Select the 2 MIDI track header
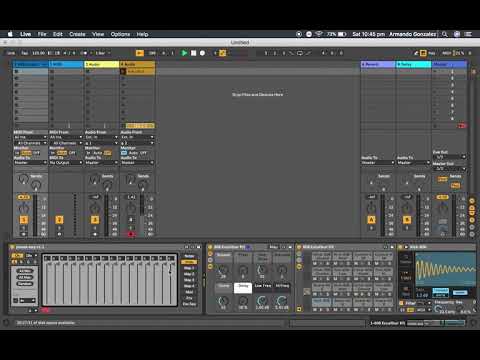480x360 pixels. pyautogui.click(x=66, y=64)
